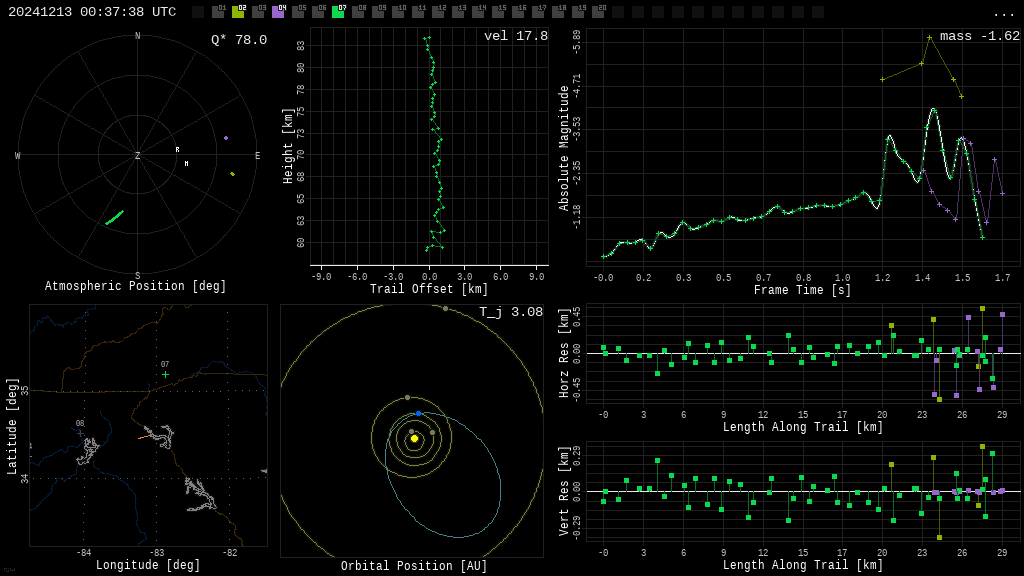Toggle the green station 07 indicator
The image size is (1024, 576).
(x=338, y=12)
